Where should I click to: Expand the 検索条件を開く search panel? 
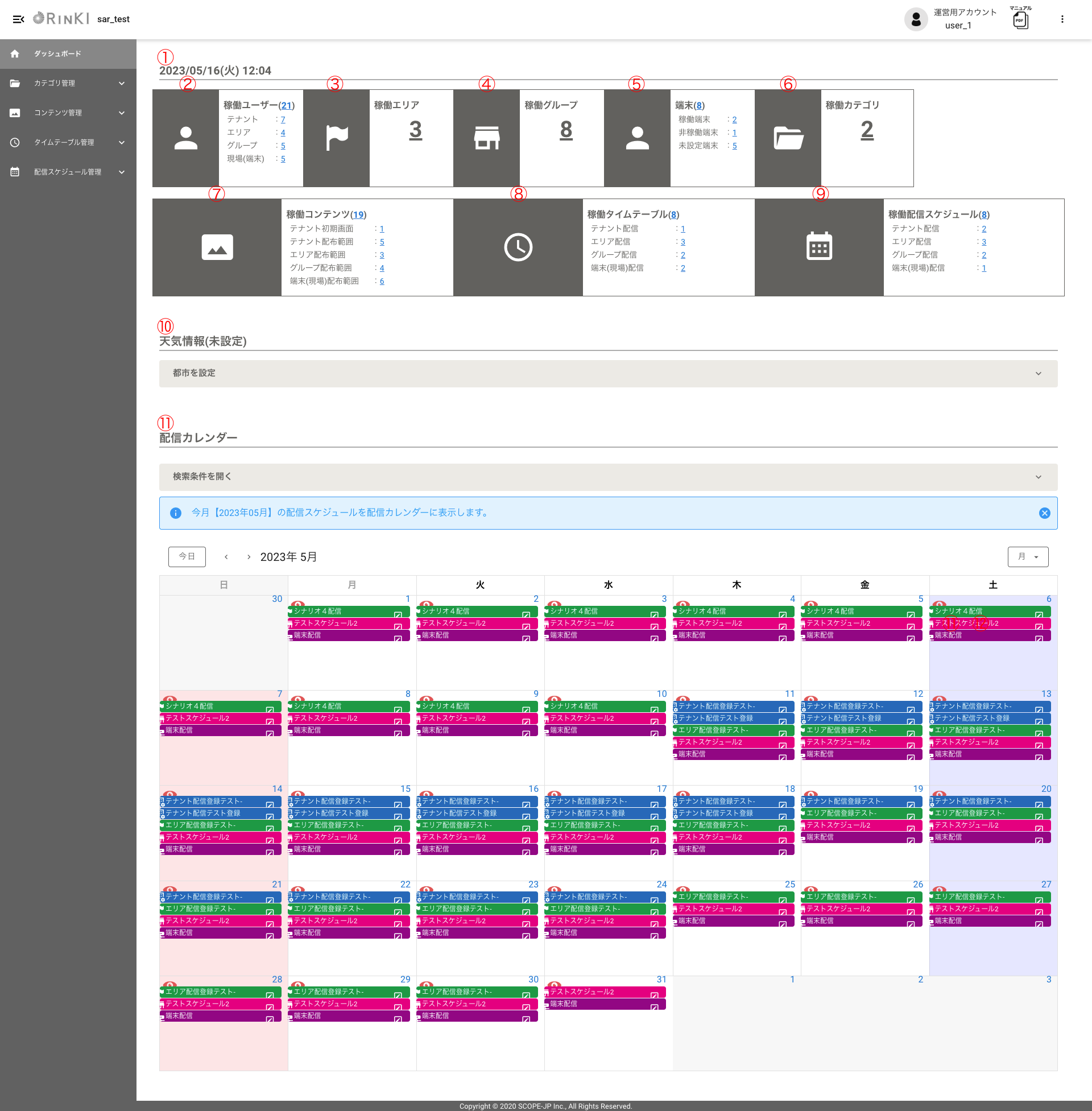(608, 477)
